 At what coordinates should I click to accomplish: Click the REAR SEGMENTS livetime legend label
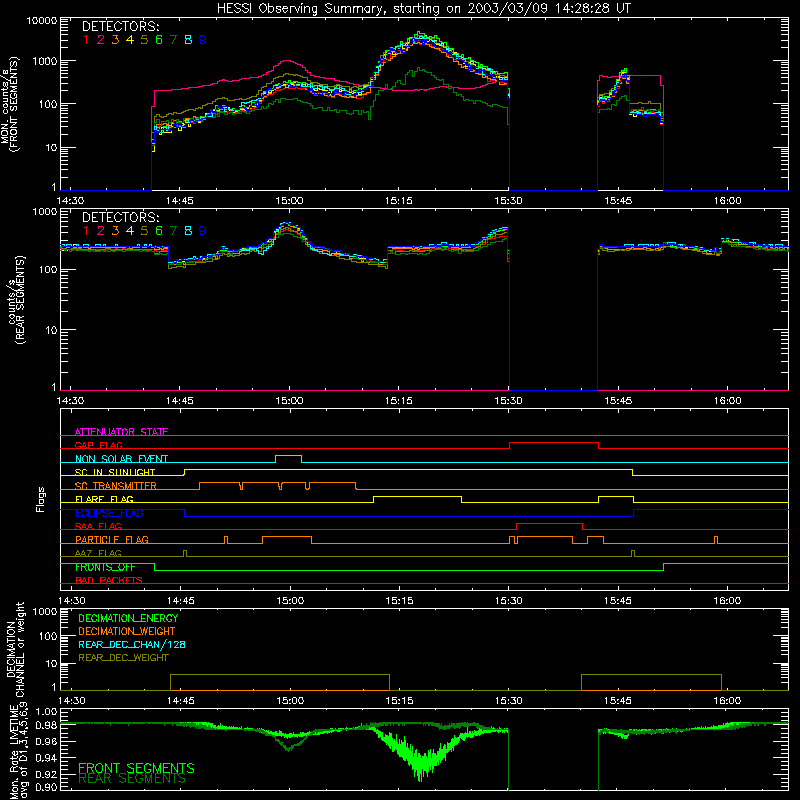(x=132, y=779)
